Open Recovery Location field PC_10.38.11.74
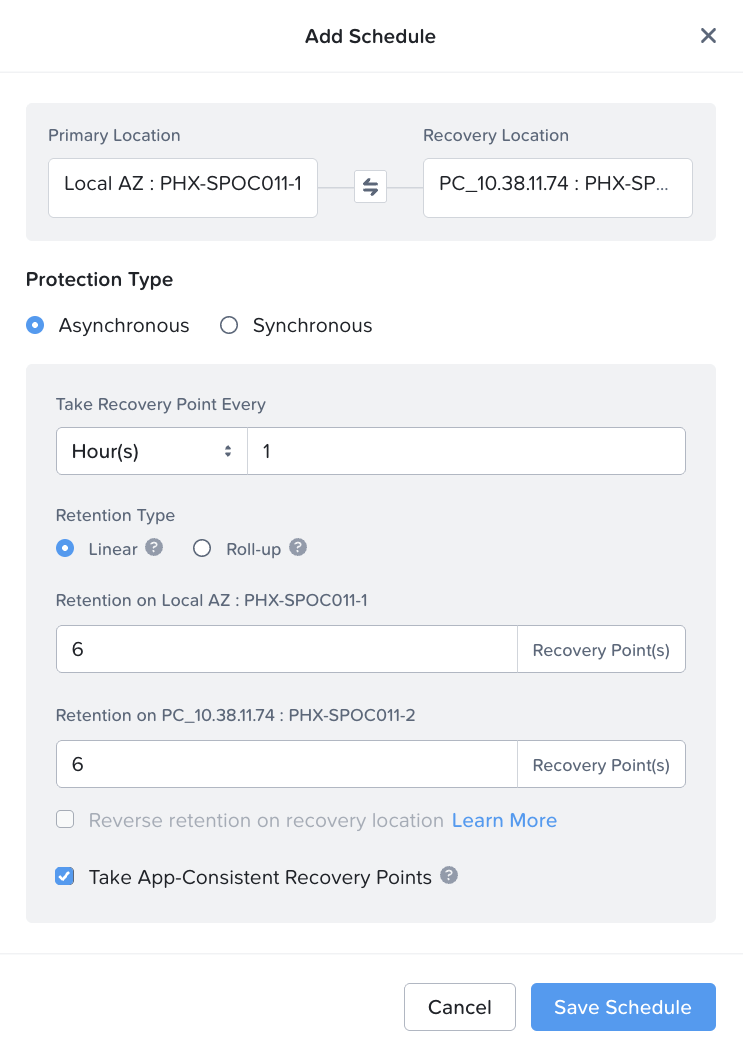Viewport: 743px width, 1059px height. (557, 187)
